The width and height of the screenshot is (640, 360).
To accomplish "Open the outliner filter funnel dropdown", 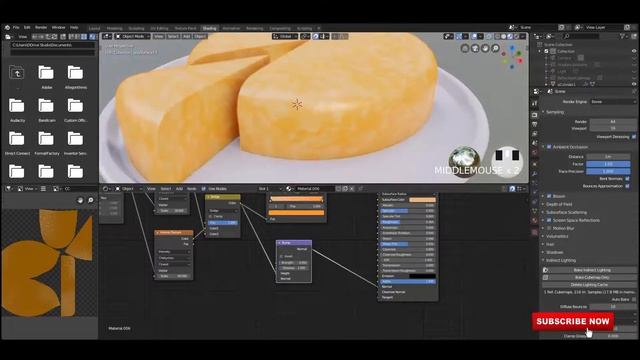I will 624,36.
